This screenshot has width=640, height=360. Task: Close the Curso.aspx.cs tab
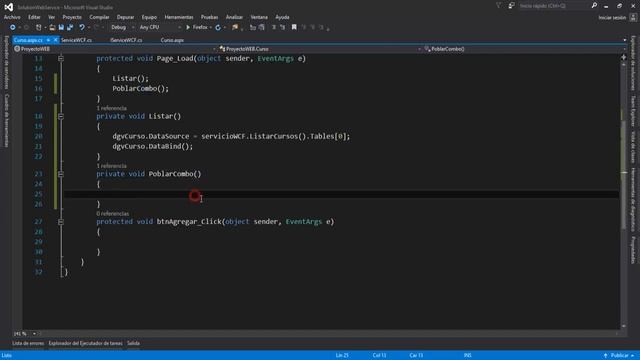click(x=56, y=40)
